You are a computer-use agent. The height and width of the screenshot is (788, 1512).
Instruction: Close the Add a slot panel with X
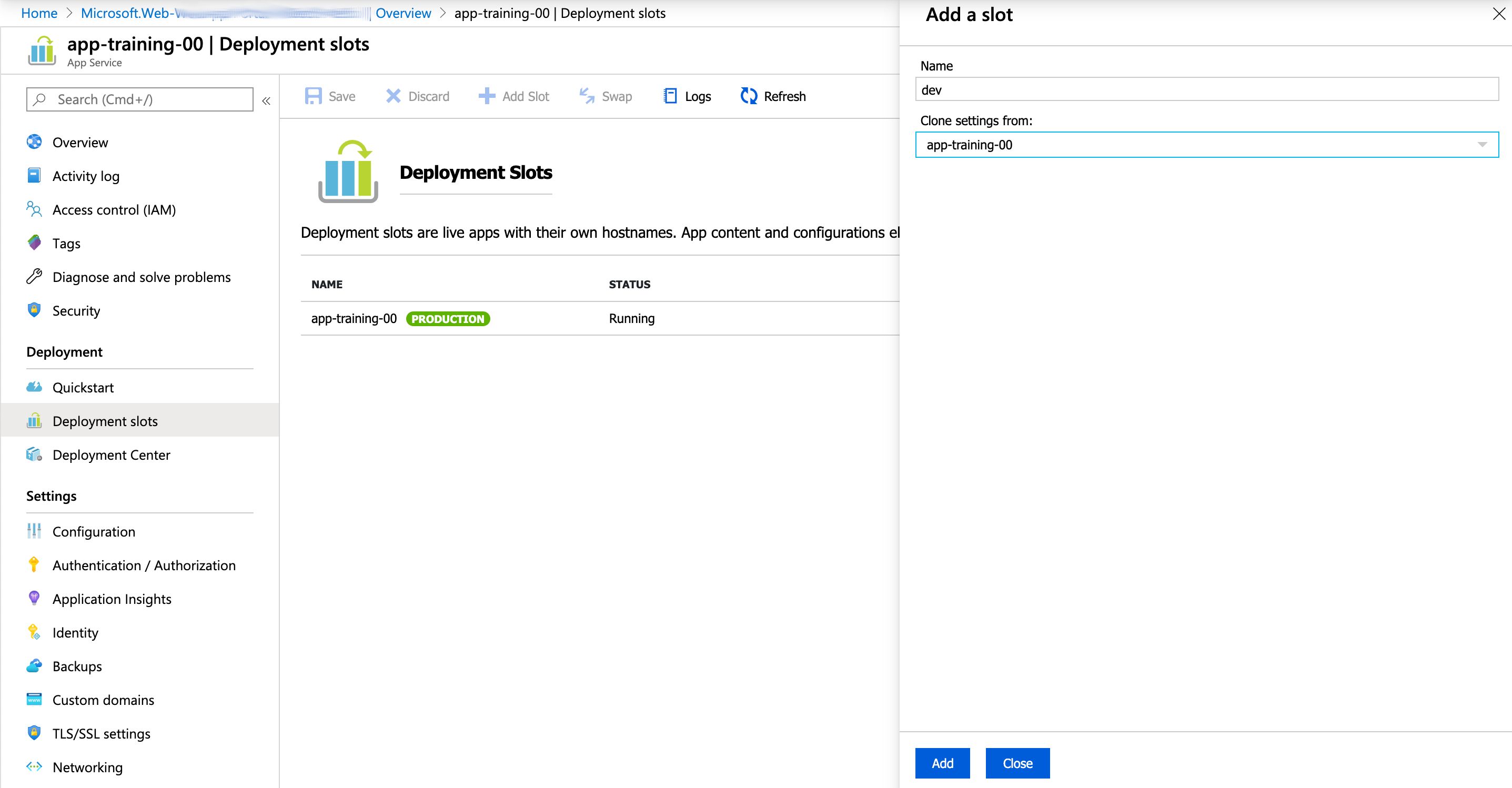point(1498,14)
